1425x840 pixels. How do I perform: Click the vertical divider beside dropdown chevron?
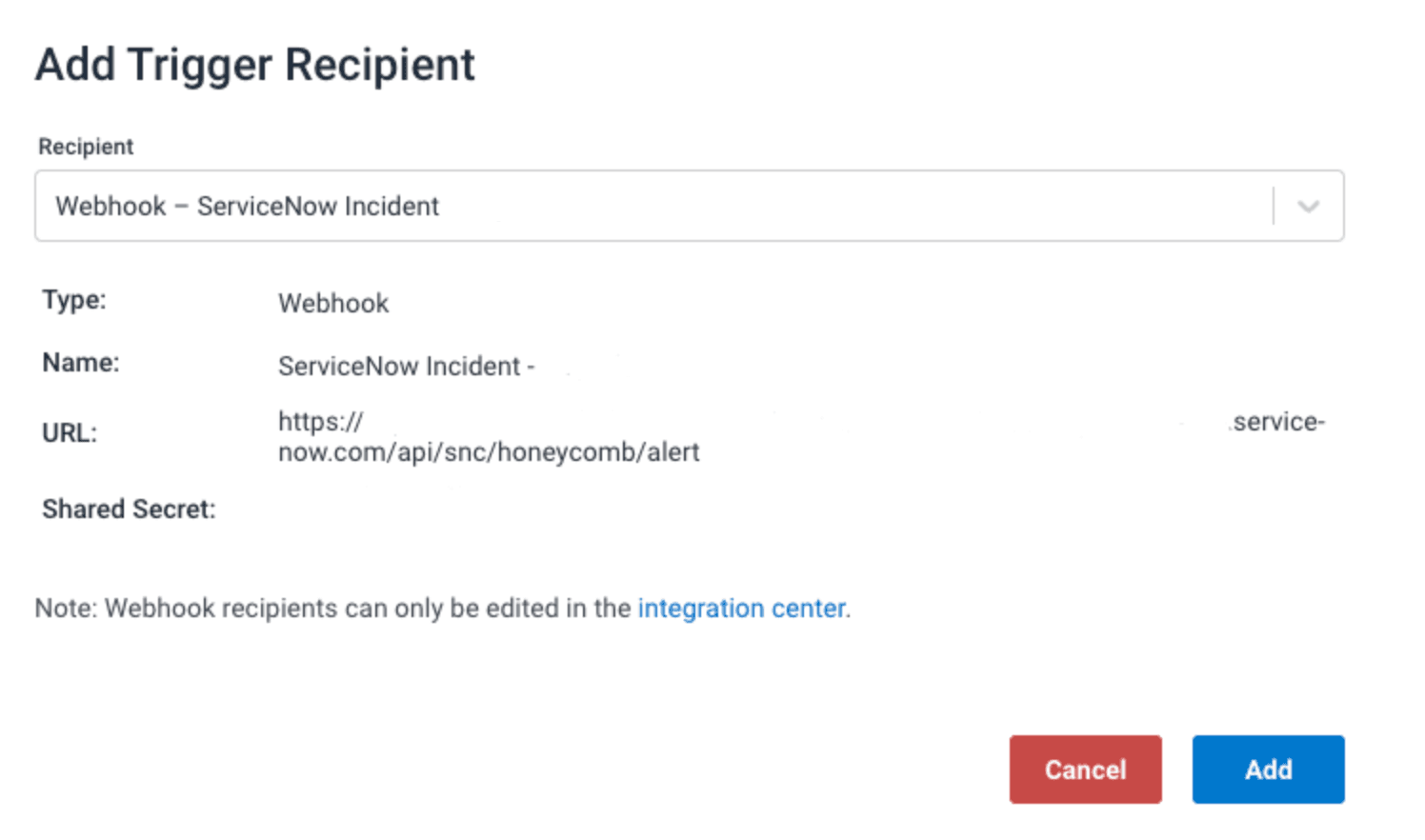[x=1274, y=206]
